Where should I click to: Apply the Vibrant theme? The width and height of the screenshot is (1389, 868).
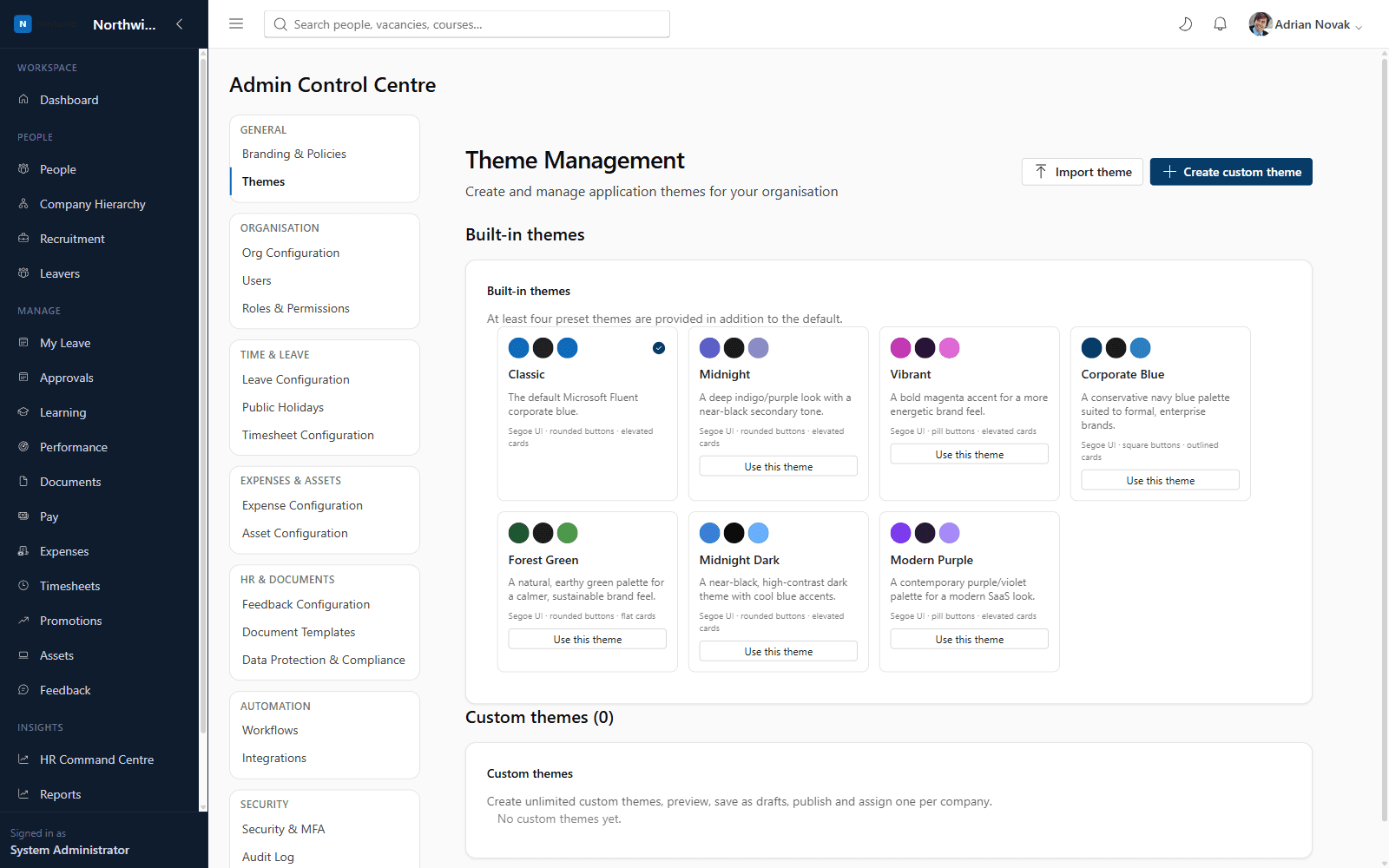970,455
